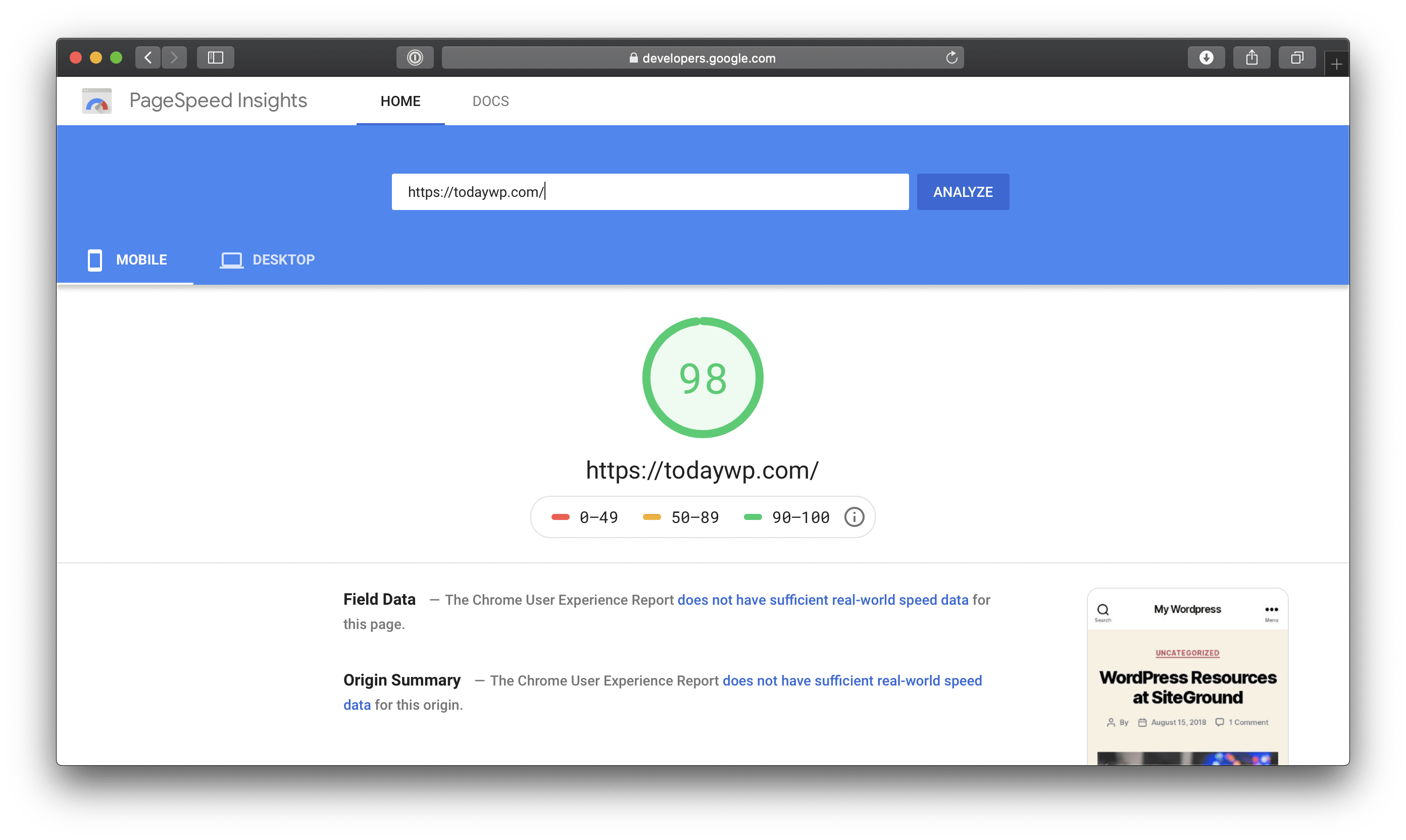The width and height of the screenshot is (1406, 840).
Task: Click WordPress Resources at SiteGround headline
Action: coord(1187,687)
